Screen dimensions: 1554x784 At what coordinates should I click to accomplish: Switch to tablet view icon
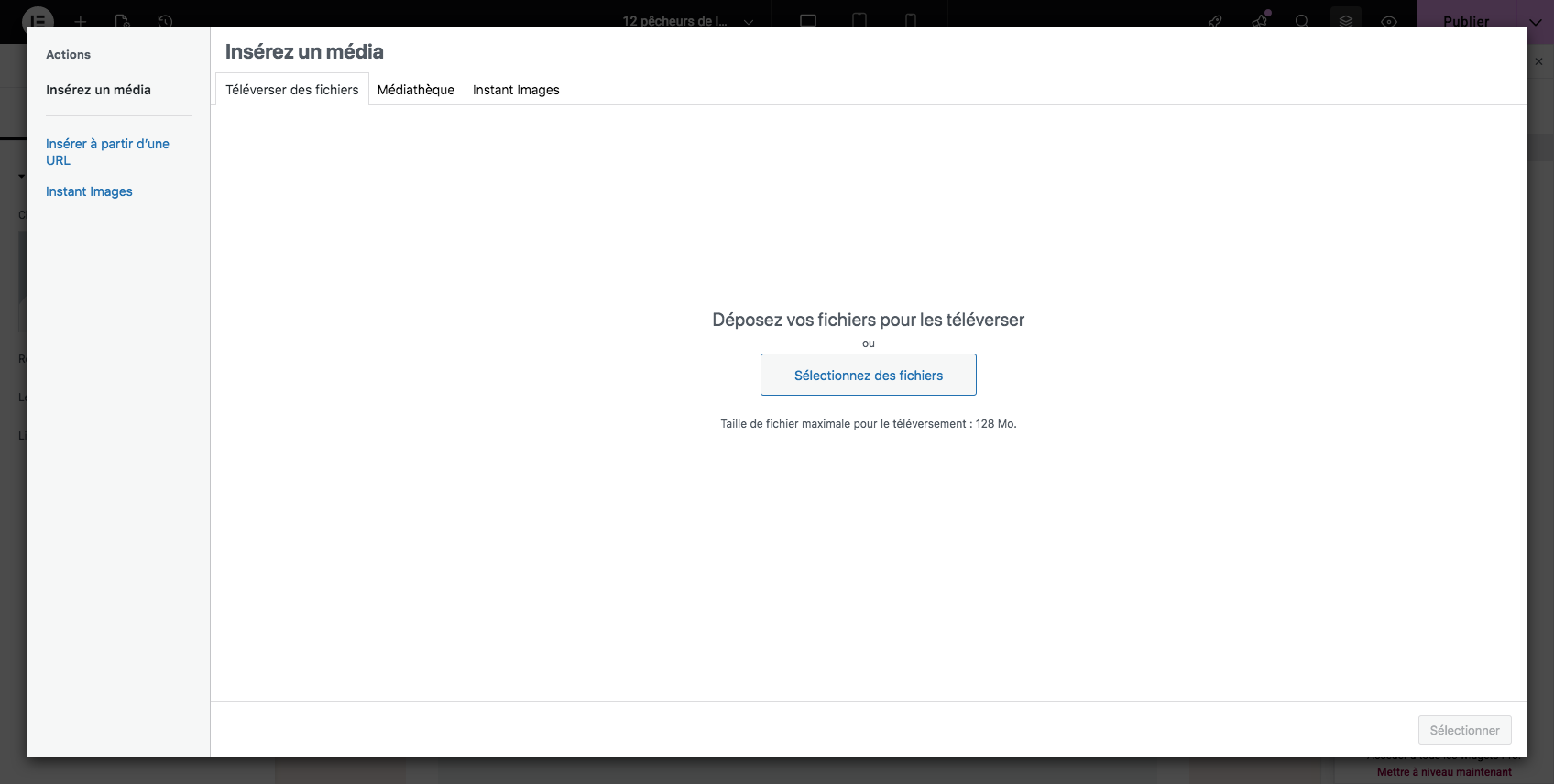859,21
